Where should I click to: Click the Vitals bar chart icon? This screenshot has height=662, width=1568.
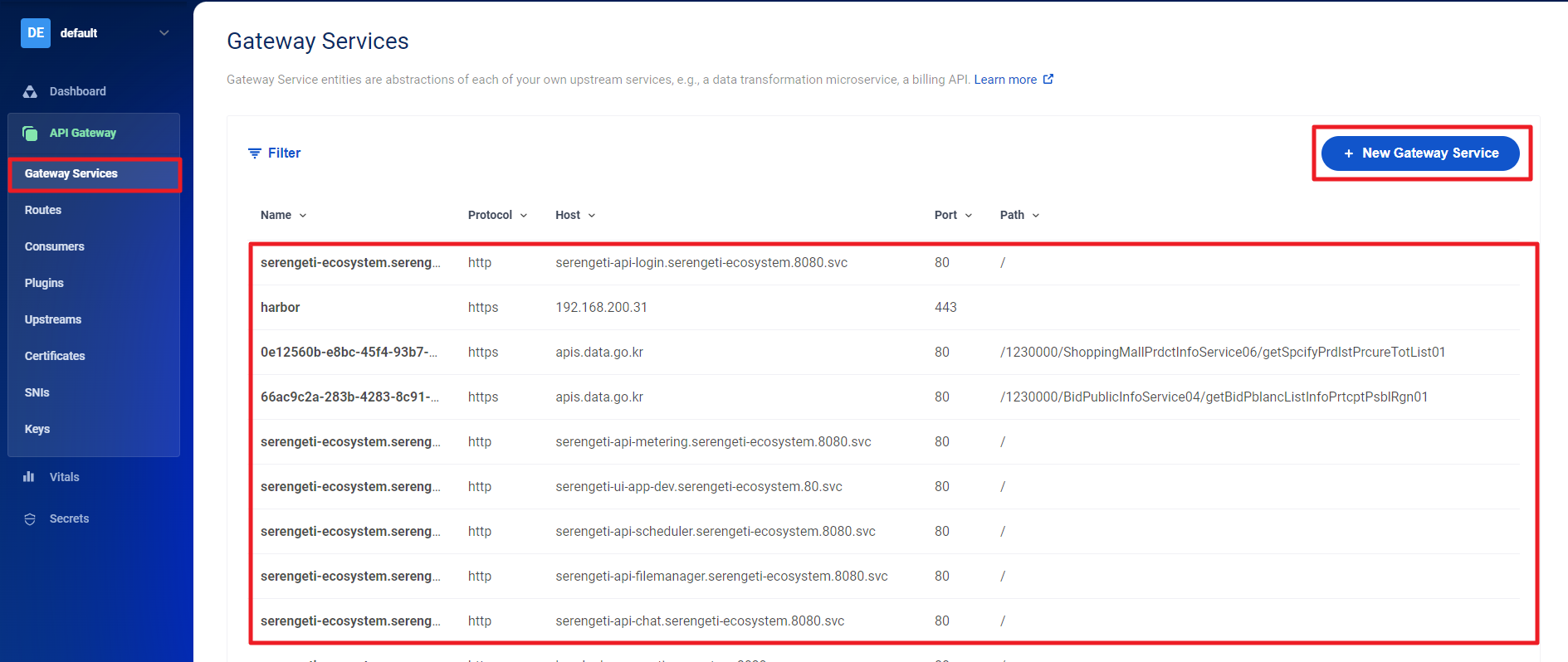pos(29,477)
